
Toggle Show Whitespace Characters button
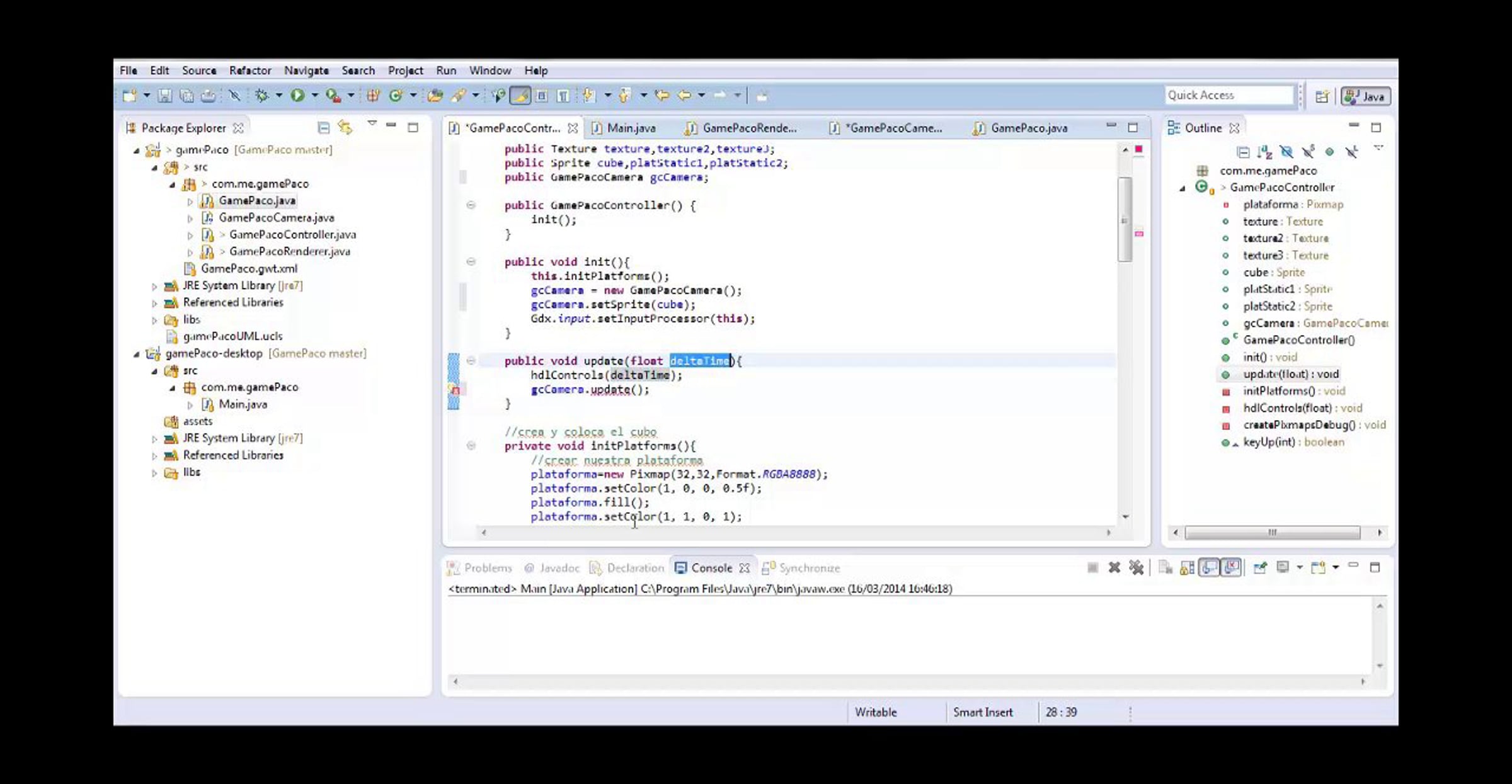point(563,96)
